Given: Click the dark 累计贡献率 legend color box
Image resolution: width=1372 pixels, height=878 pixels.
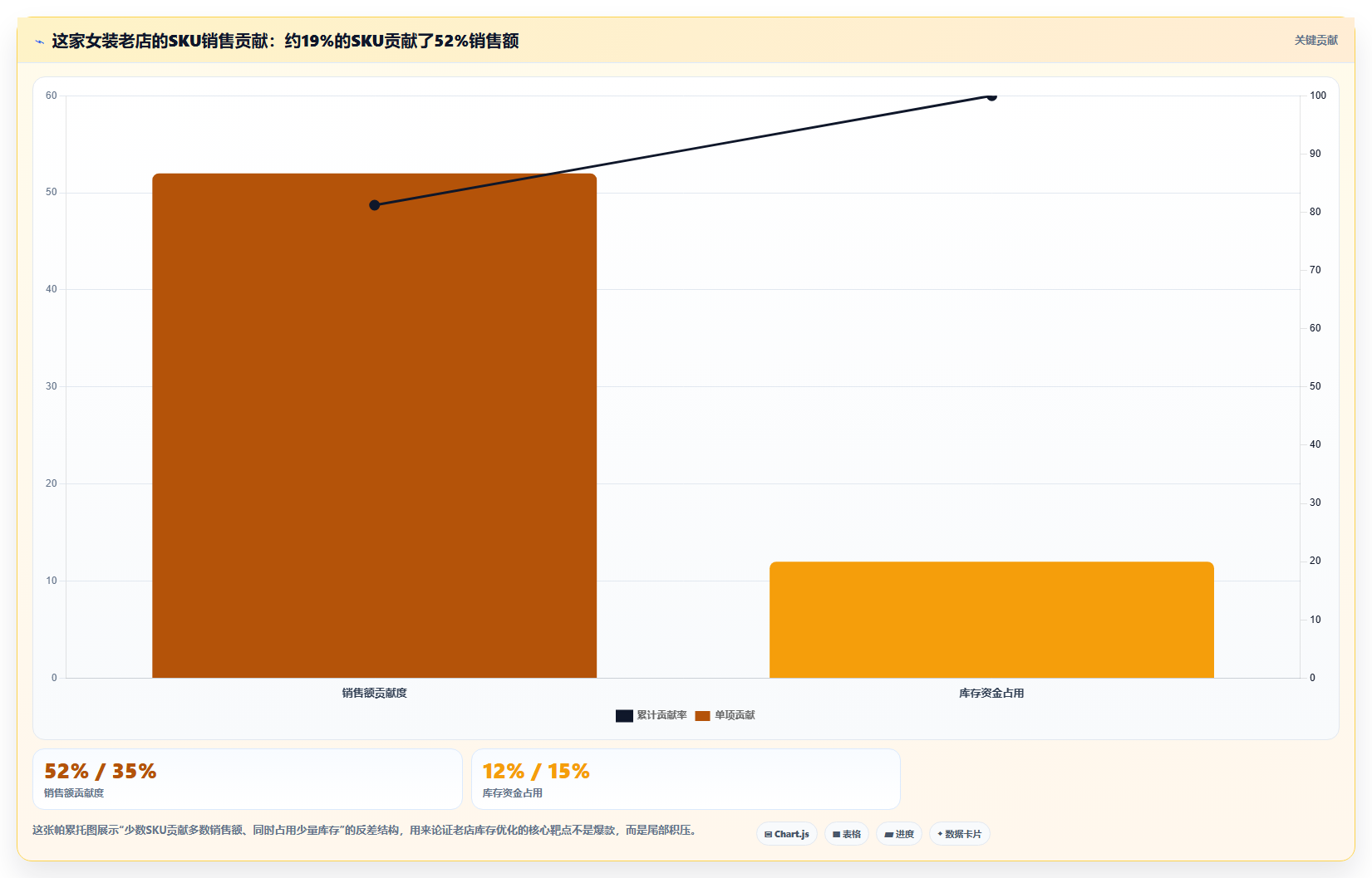Looking at the screenshot, I should tap(624, 715).
